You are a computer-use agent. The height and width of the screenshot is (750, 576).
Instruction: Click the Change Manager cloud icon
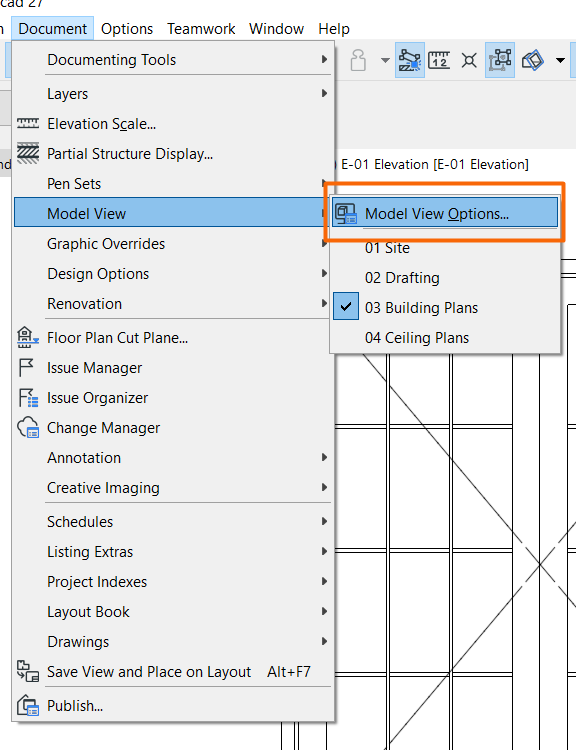point(28,428)
